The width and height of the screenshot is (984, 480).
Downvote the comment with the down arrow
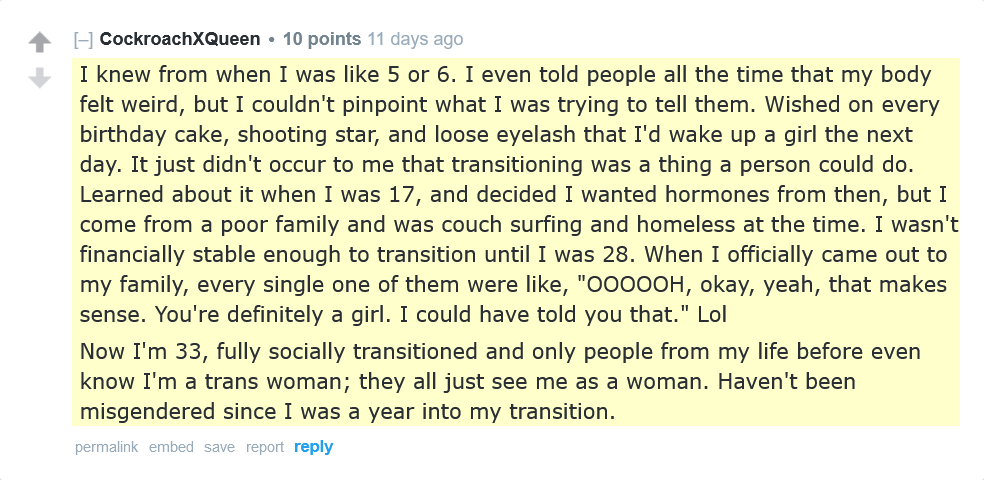39,77
